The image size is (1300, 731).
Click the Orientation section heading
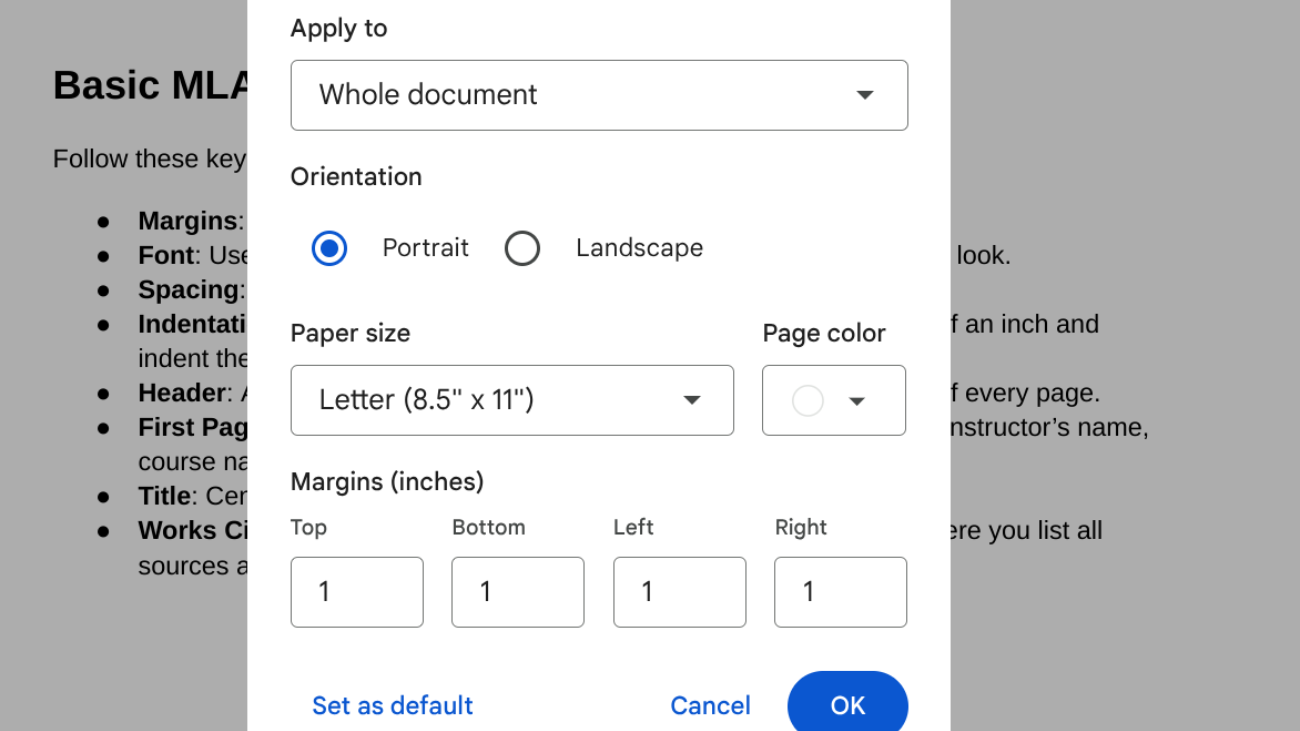[x=356, y=176]
